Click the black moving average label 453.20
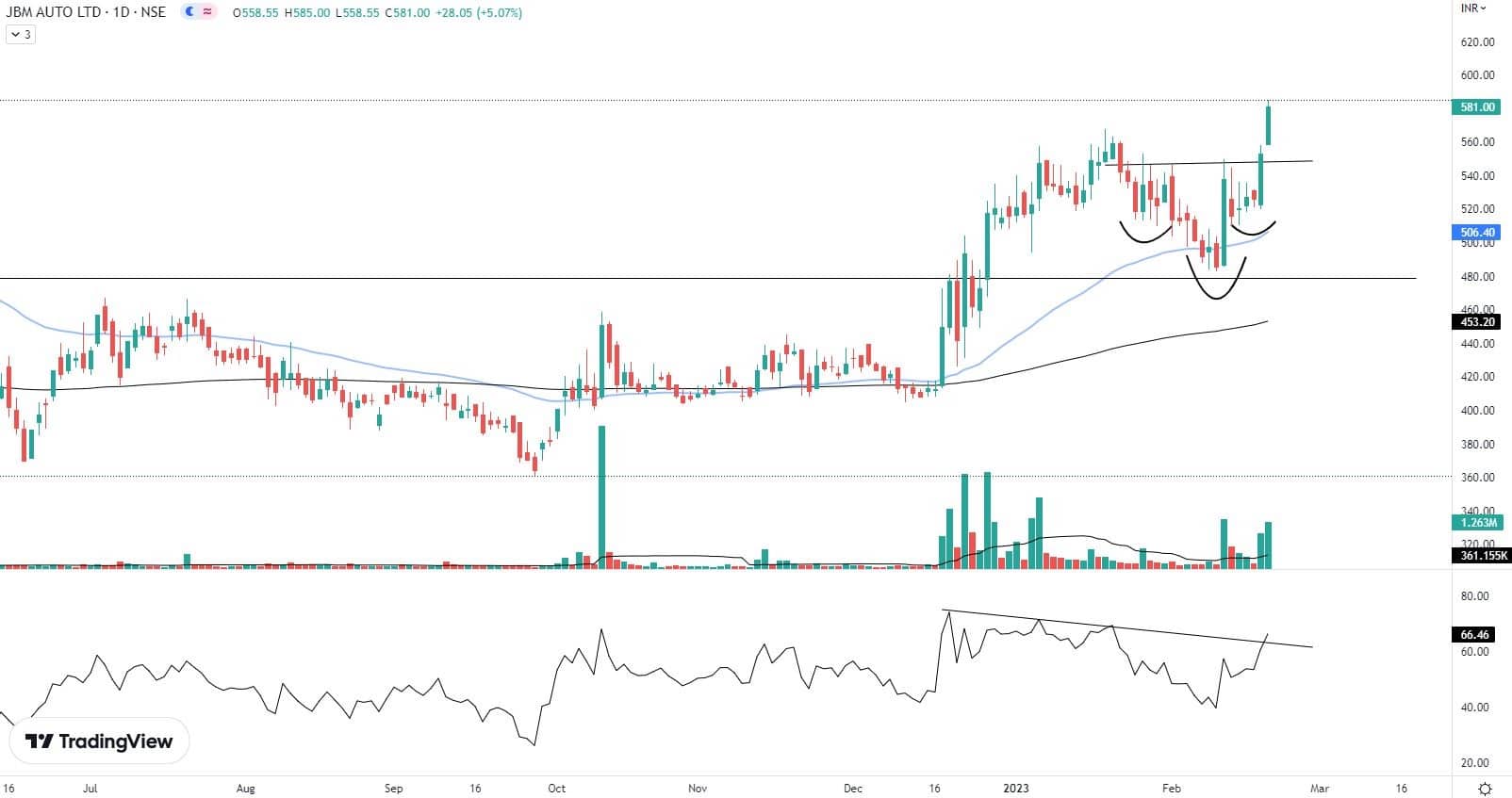1512x798 pixels. 1476,321
